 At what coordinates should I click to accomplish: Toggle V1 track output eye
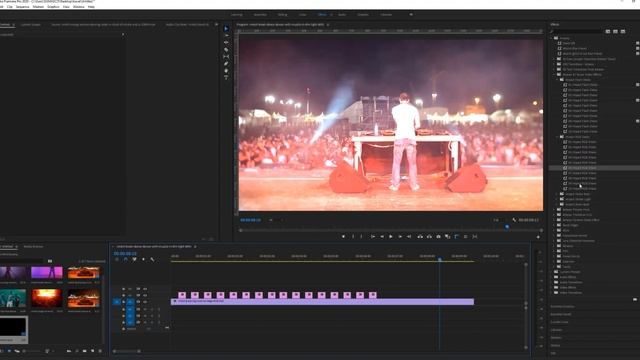point(144,302)
